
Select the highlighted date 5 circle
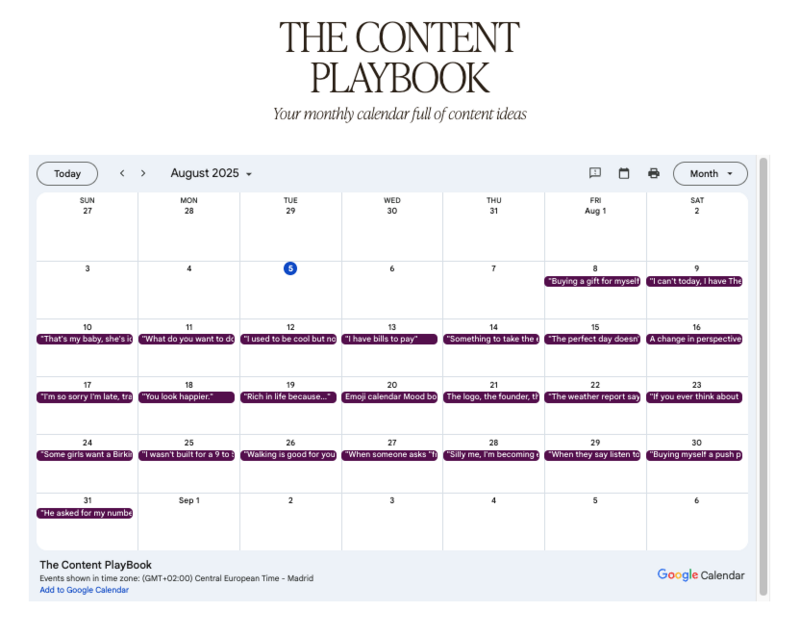pos(290,268)
